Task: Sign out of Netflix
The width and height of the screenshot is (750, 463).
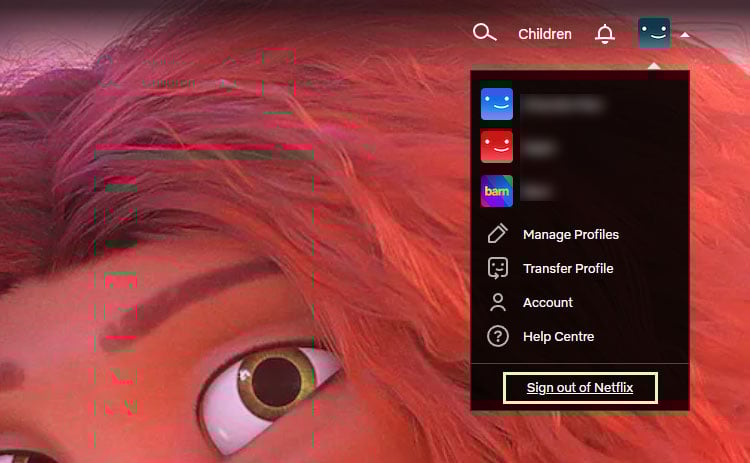Action: (580, 387)
